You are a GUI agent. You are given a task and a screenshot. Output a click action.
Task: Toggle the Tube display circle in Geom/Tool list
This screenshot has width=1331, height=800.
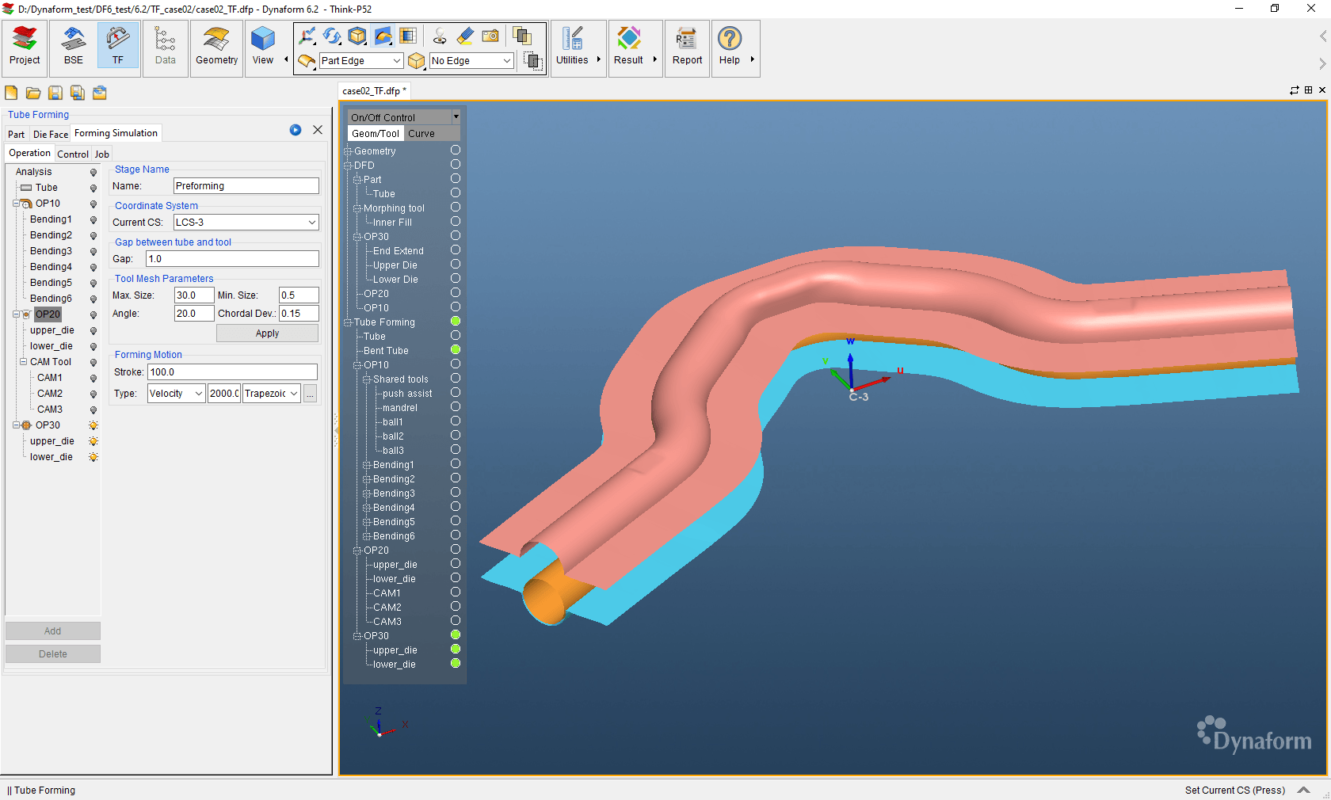point(456,335)
